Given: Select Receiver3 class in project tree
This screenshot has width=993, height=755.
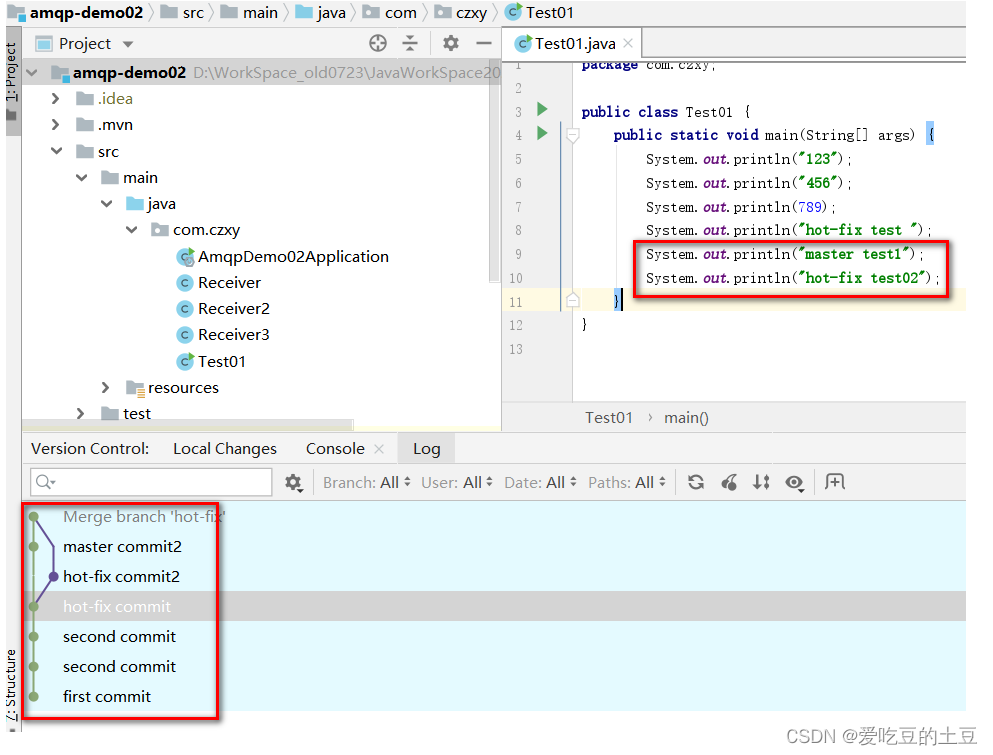Looking at the screenshot, I should pyautogui.click(x=233, y=334).
